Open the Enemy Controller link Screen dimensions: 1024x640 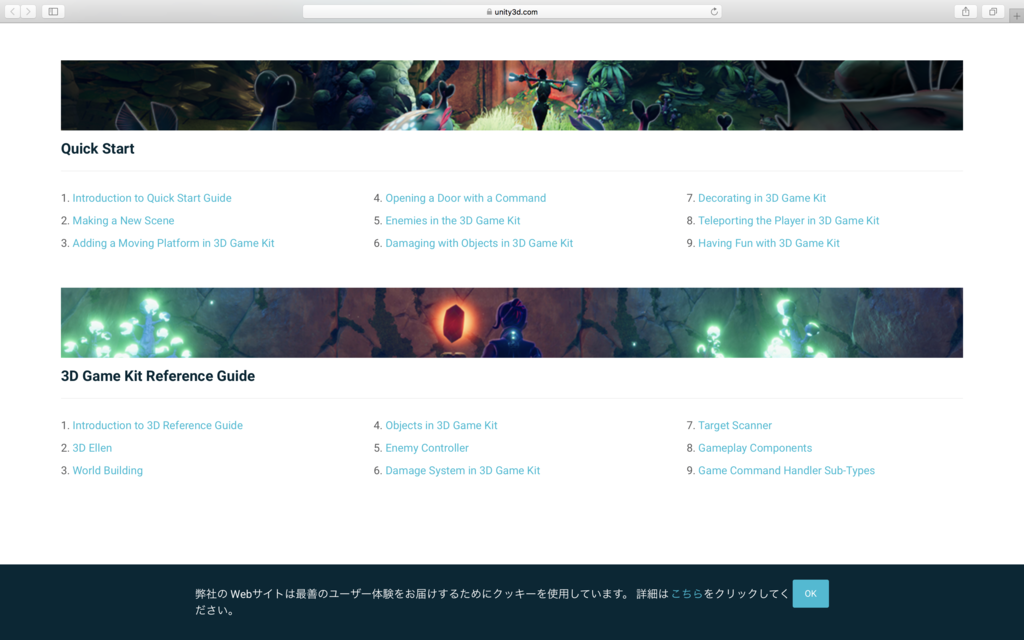click(426, 448)
